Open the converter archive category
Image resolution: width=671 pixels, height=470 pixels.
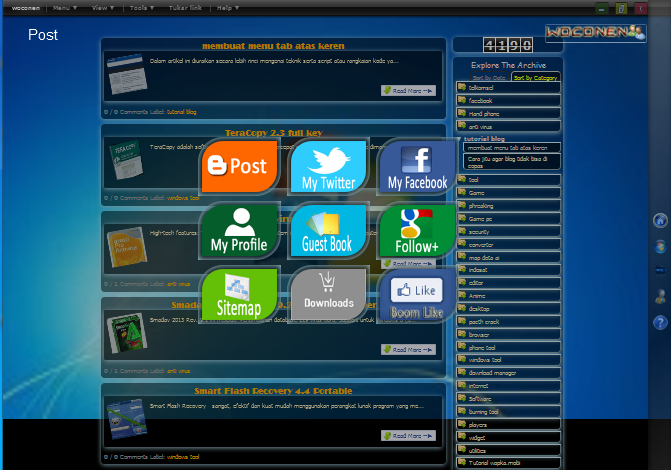point(508,245)
